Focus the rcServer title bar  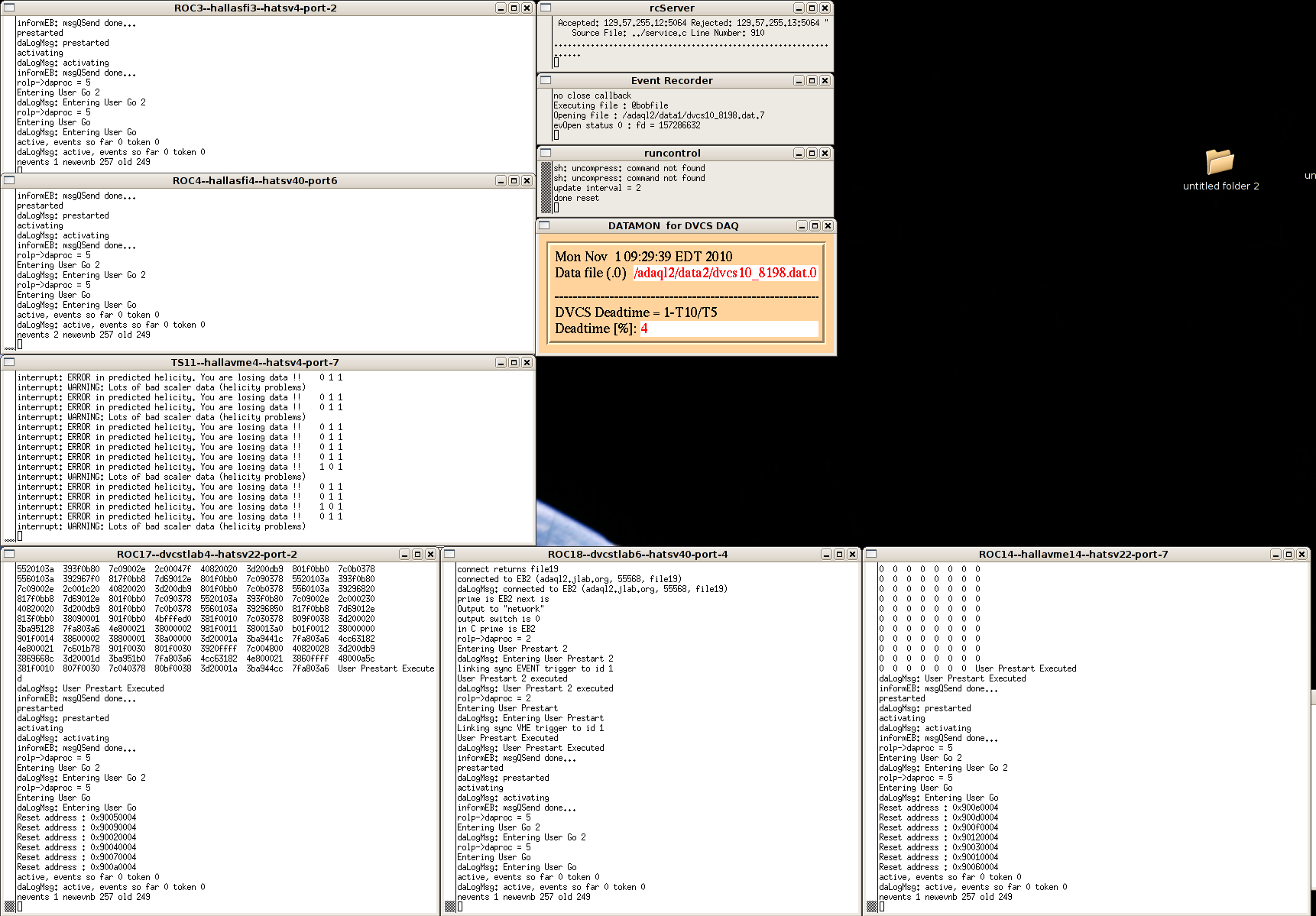pyautogui.click(x=672, y=8)
